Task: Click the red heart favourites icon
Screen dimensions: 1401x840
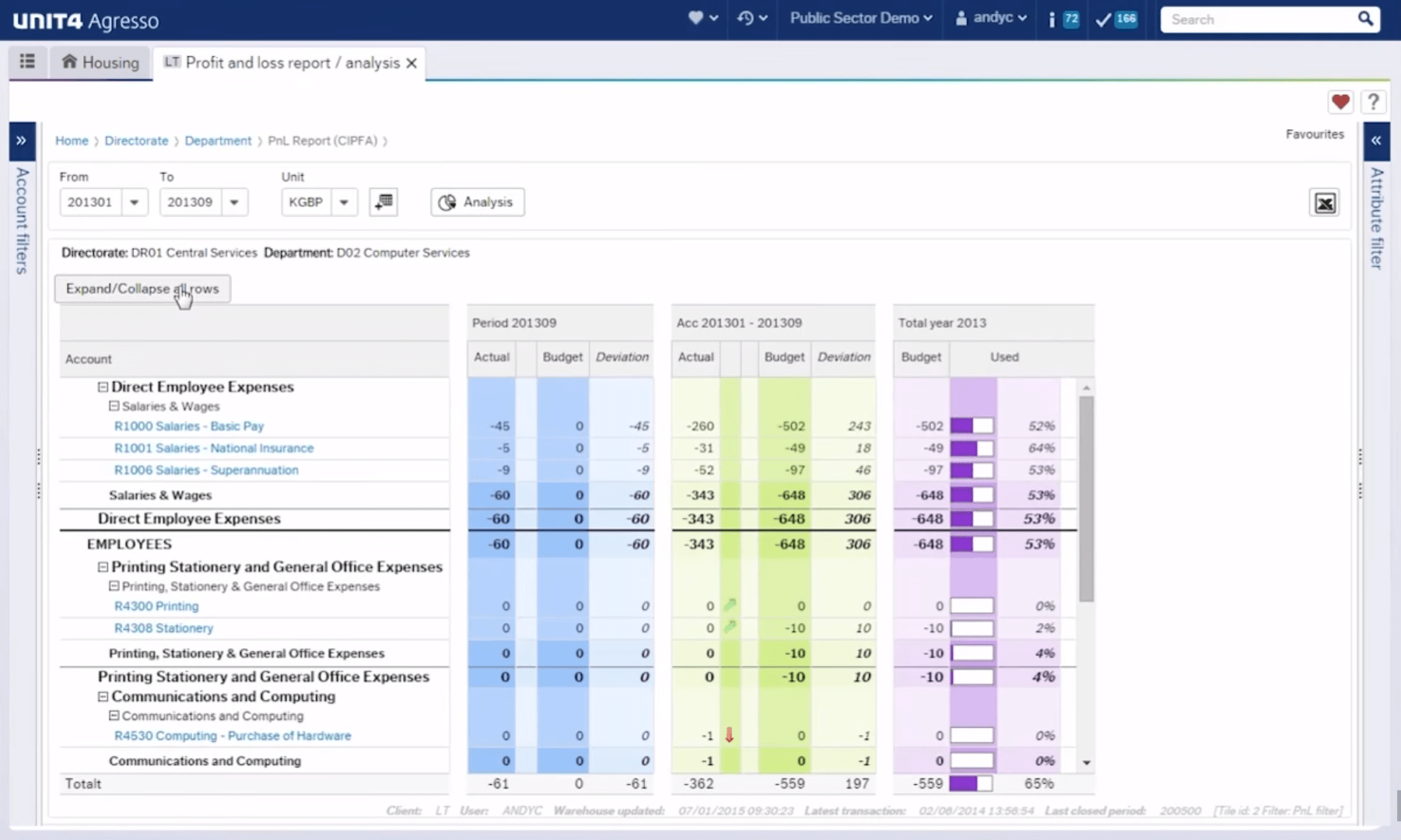Action: click(x=1340, y=102)
